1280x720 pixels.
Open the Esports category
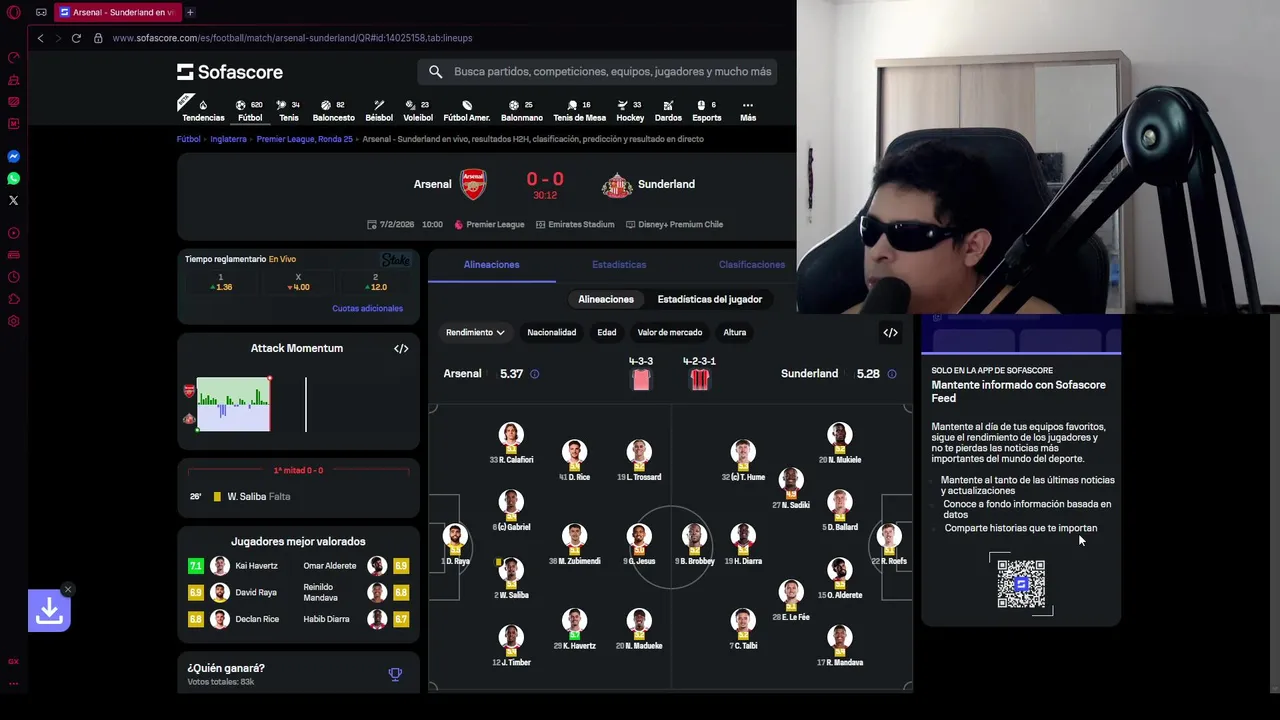tap(706, 110)
